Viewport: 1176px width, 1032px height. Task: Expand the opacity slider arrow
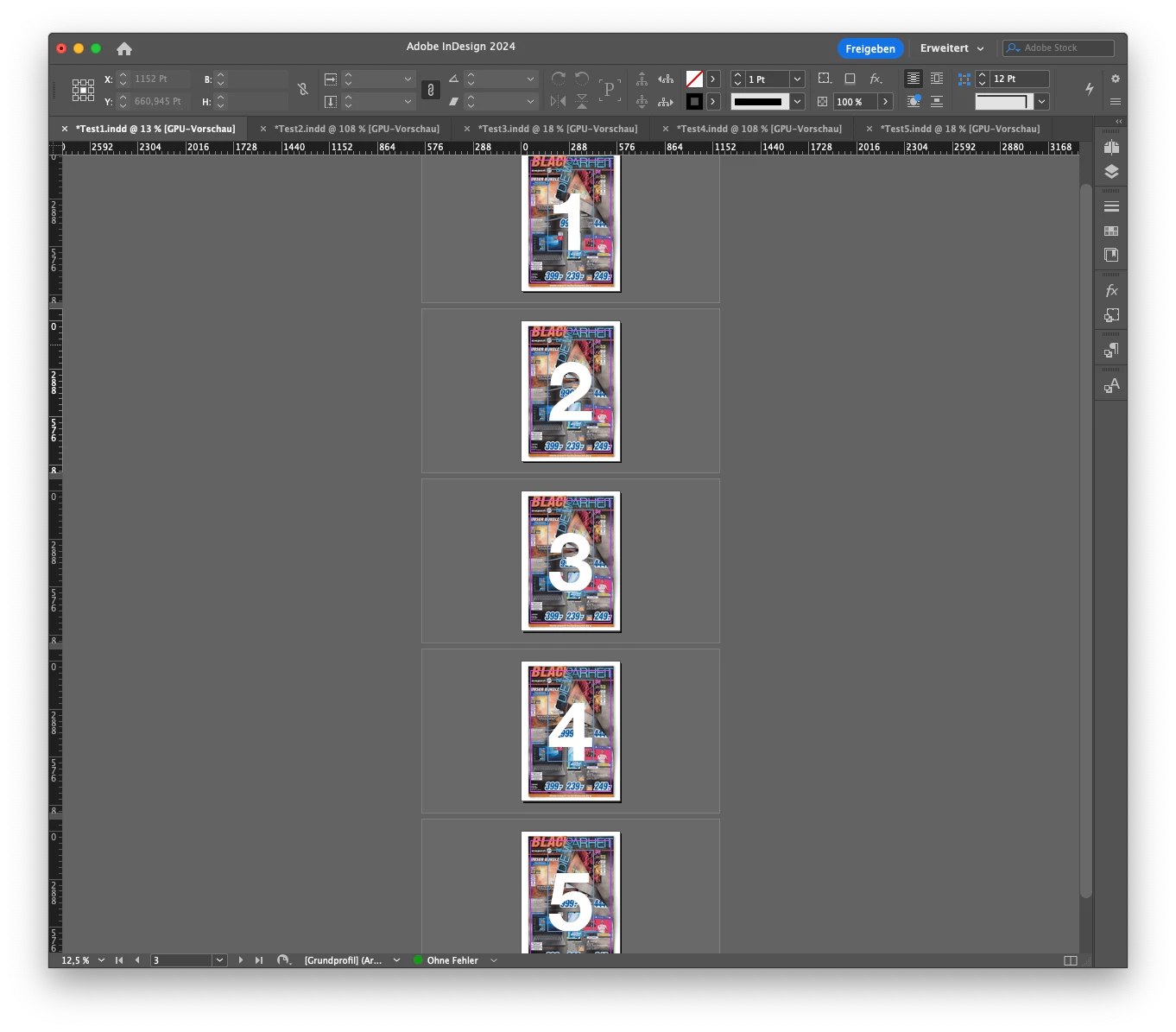pos(885,102)
